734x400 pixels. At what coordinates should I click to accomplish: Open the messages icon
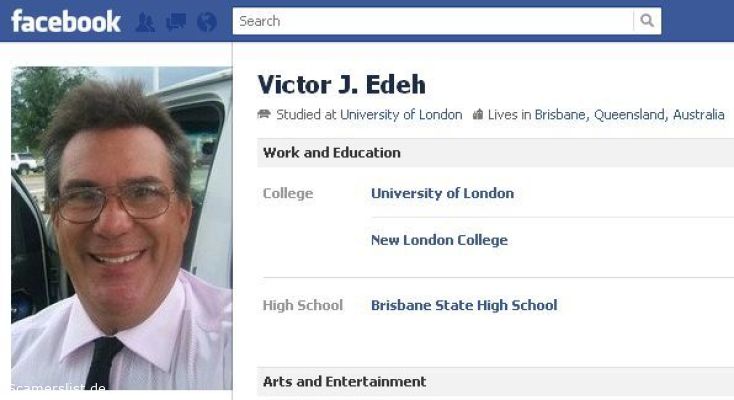point(176,22)
